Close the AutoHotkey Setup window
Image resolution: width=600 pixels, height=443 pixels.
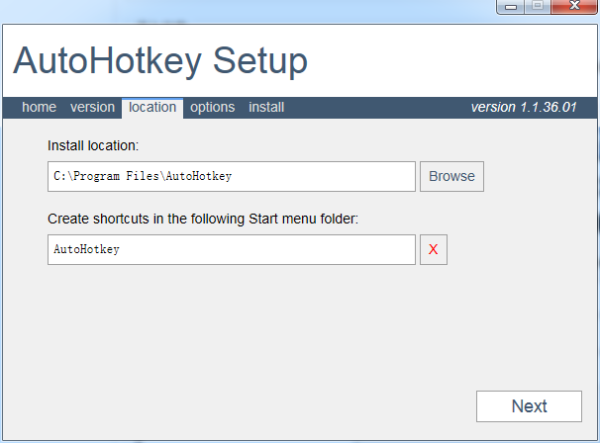click(574, 7)
